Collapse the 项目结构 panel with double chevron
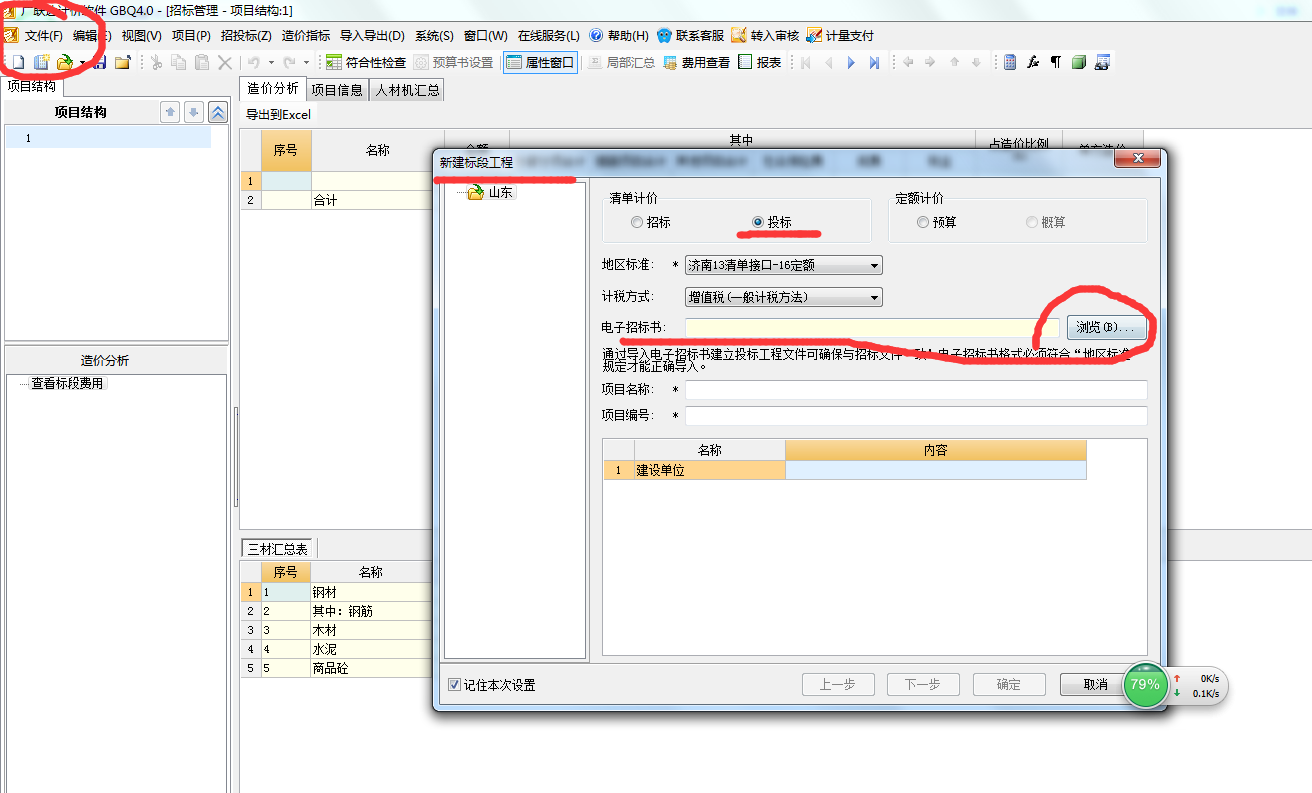Screen dimensions: 1312x793 (217, 112)
